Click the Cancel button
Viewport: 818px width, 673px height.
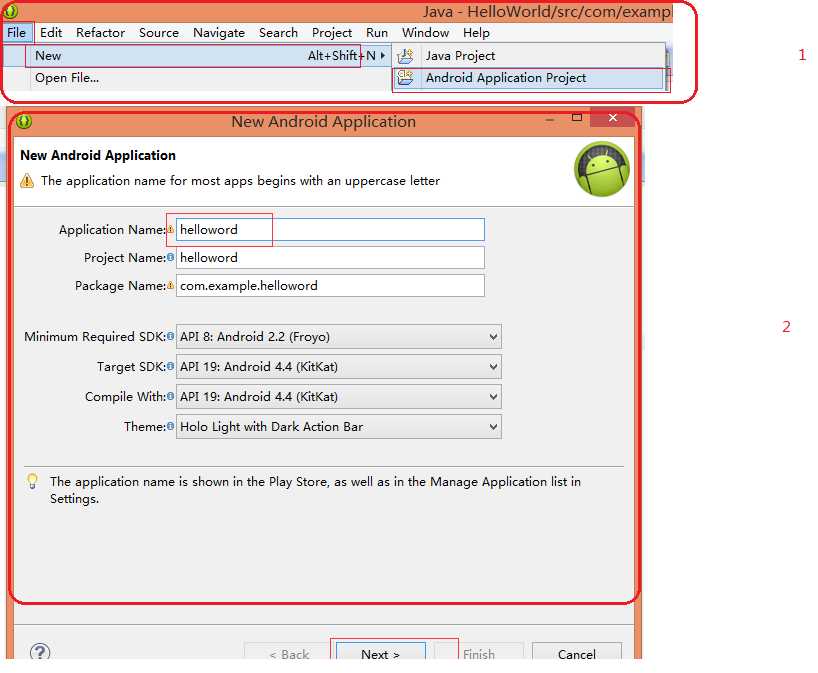[x=576, y=653]
